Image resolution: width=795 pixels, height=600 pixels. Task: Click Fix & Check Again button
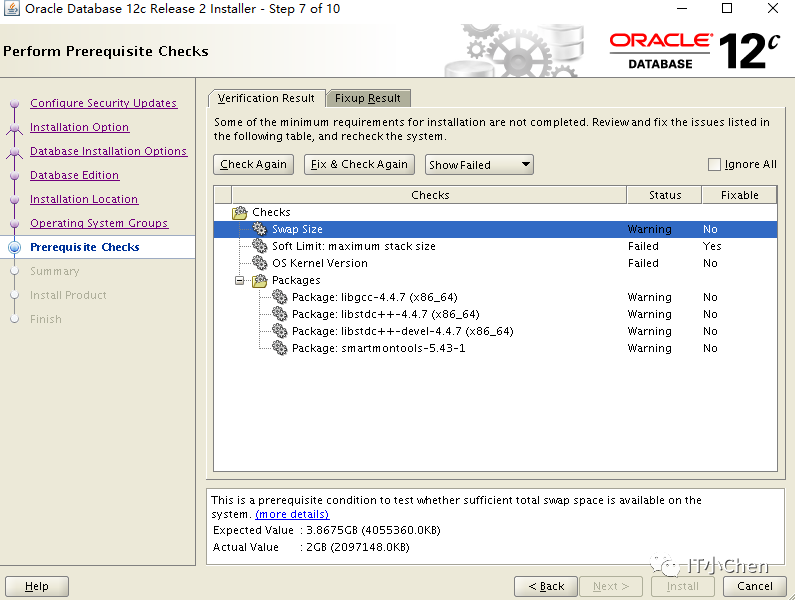click(x=359, y=164)
